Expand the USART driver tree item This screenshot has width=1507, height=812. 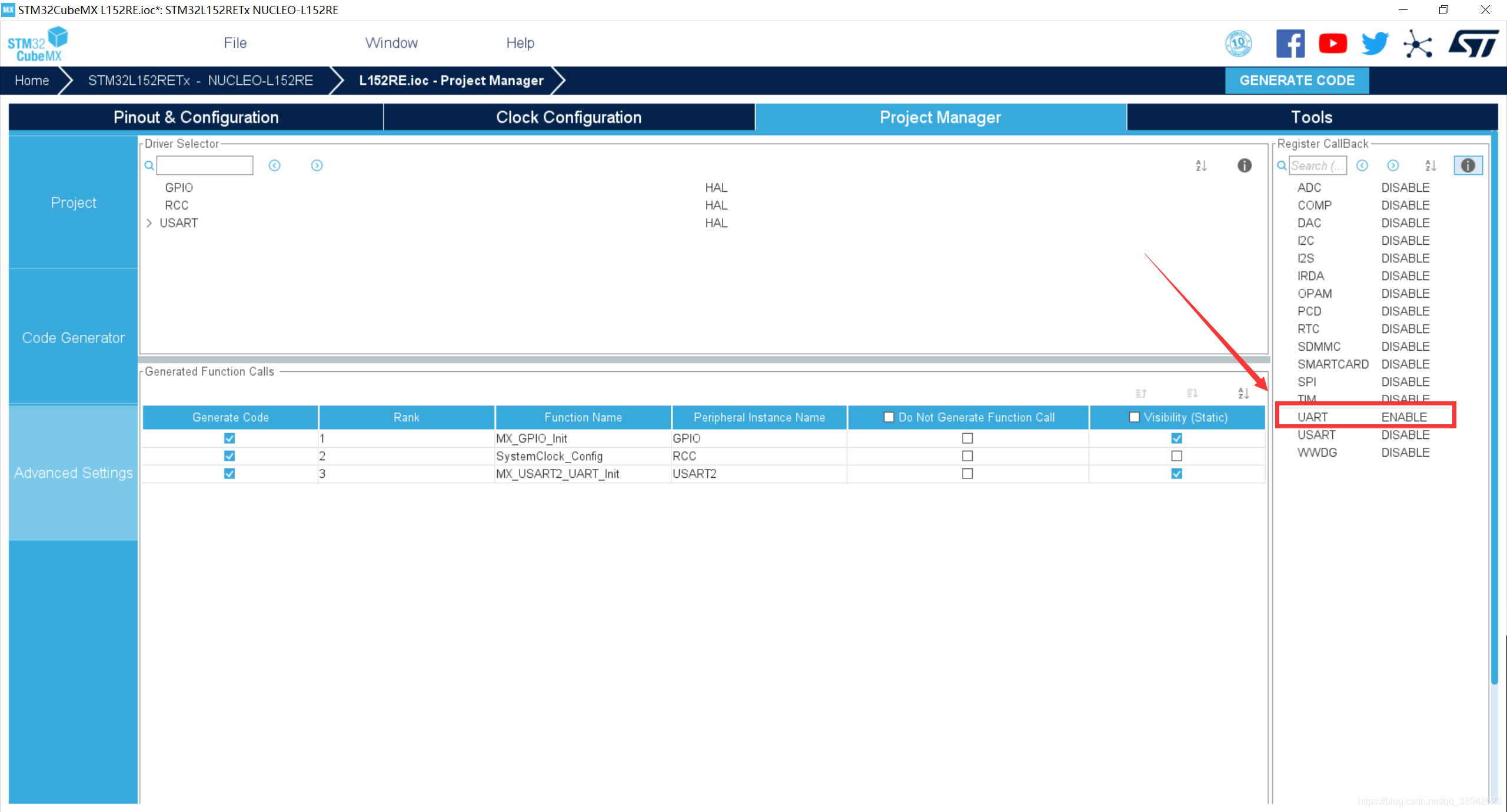tap(149, 223)
